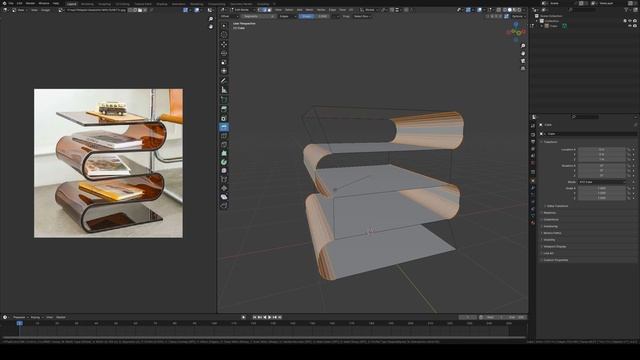Switch to wireframe viewport shading

point(504,10)
